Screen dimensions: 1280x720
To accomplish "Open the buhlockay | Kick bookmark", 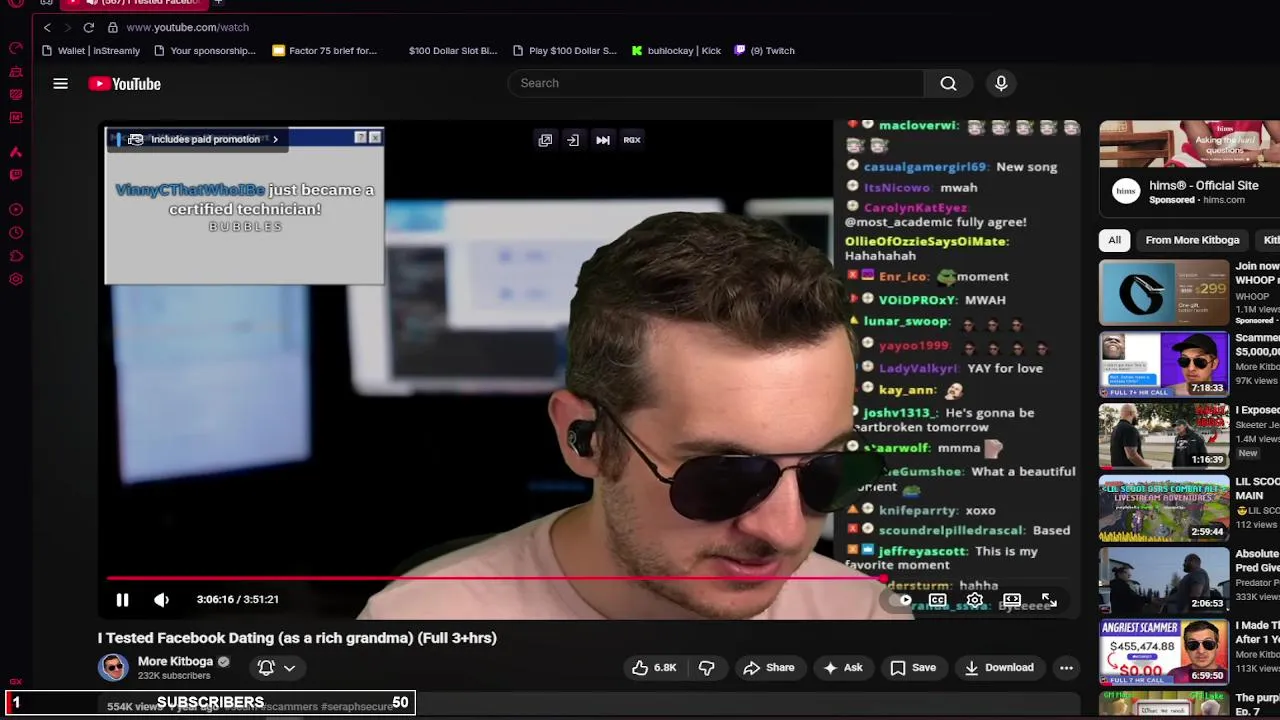I will [x=676, y=51].
